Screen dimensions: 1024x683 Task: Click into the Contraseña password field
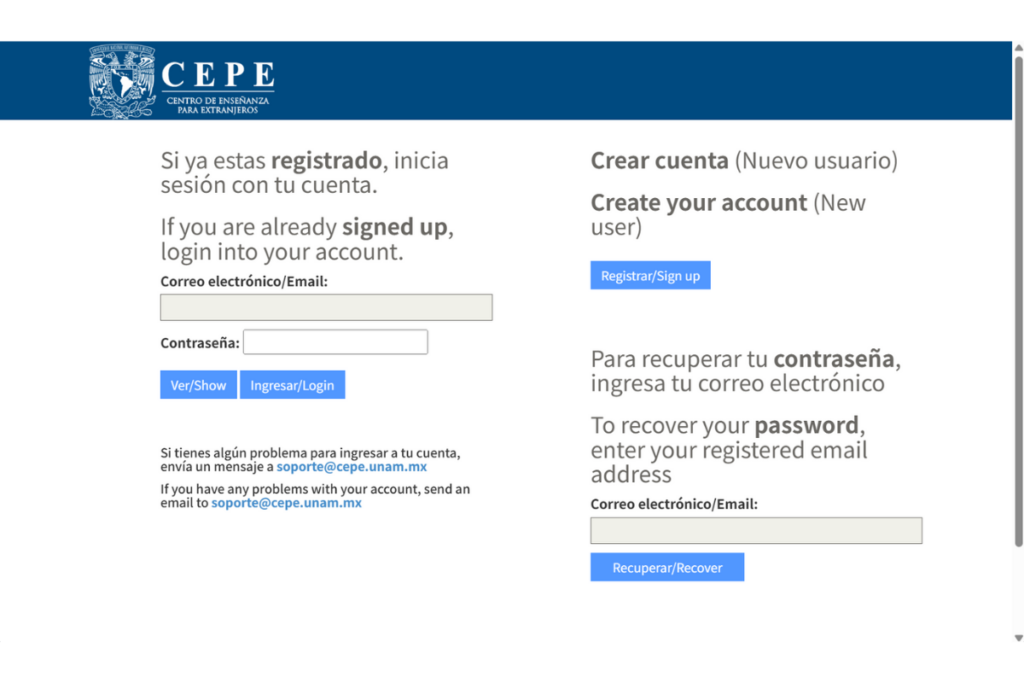point(335,342)
